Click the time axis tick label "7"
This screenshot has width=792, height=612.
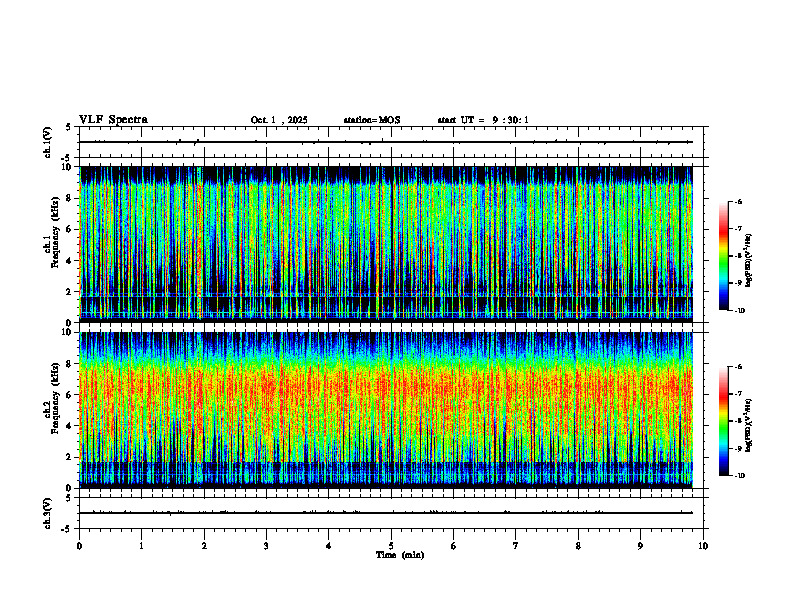(516, 545)
